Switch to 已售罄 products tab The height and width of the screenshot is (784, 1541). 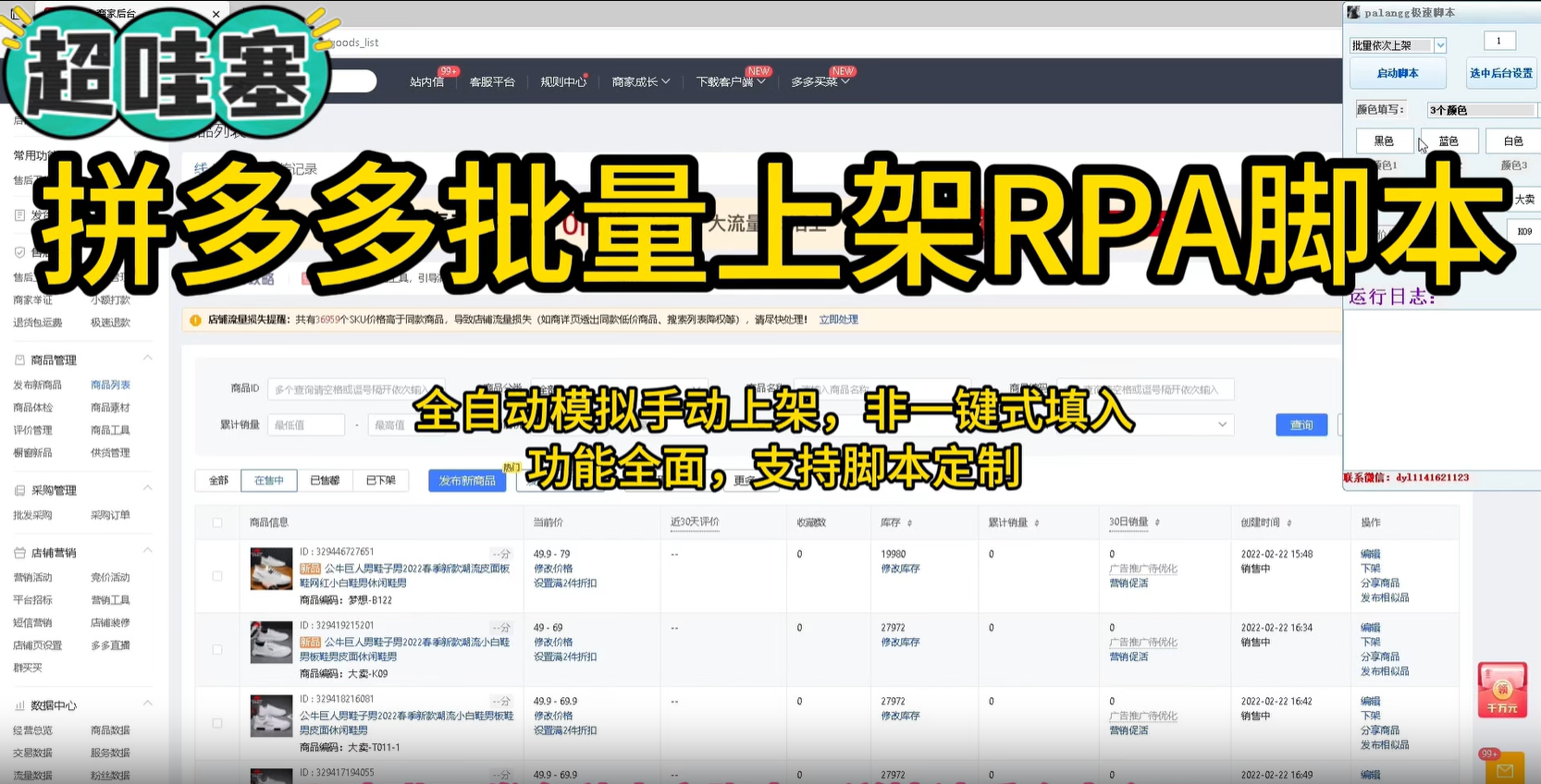(325, 481)
